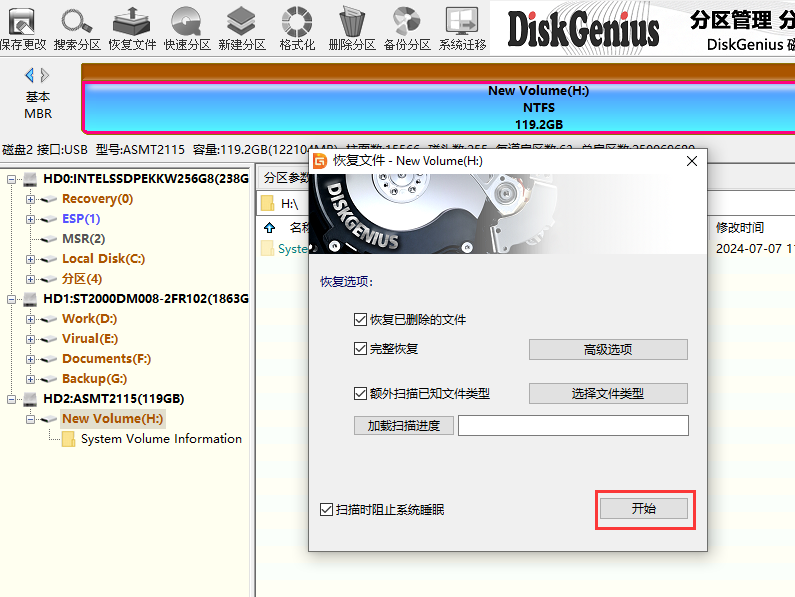Open the 搜索分区 search partition tool
The image size is (795, 597).
coord(77,28)
